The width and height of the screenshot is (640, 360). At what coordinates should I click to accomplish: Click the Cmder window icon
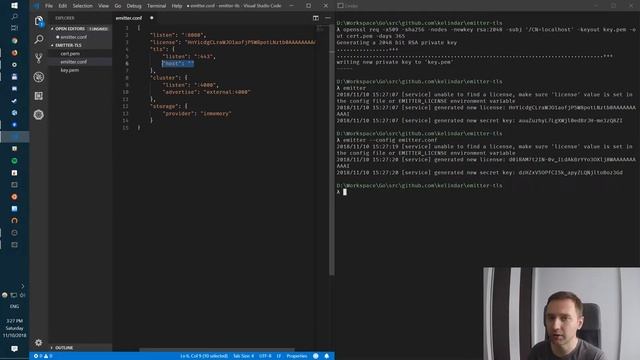point(340,6)
